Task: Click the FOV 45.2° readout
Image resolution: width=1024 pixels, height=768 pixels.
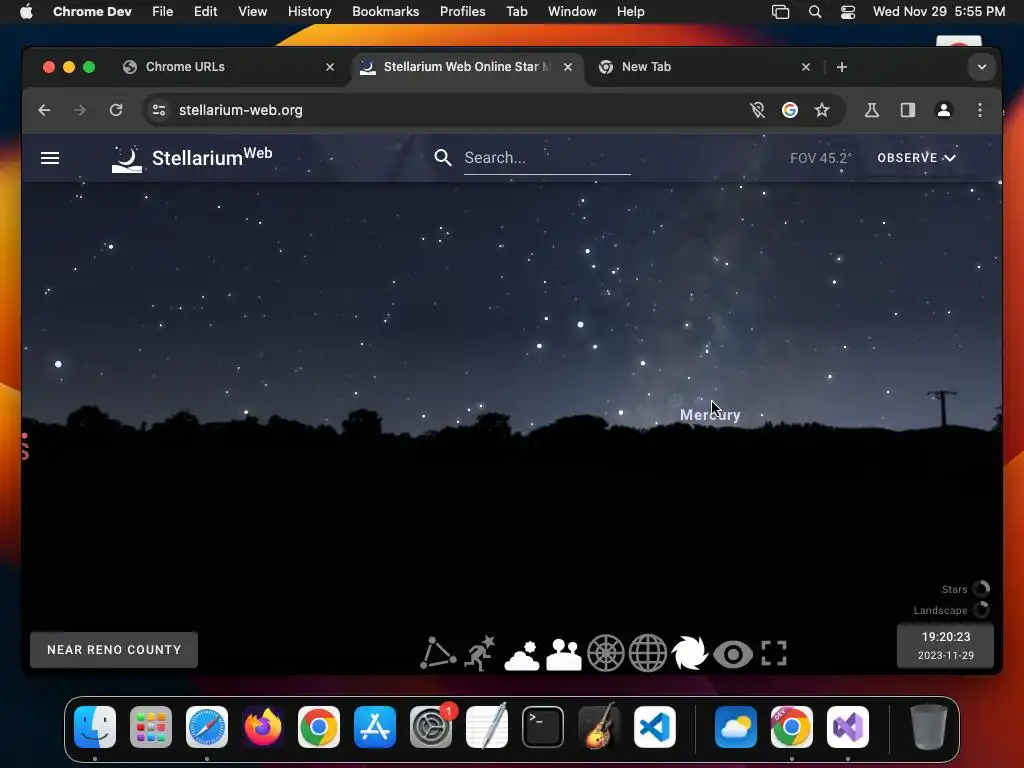Action: [820, 158]
